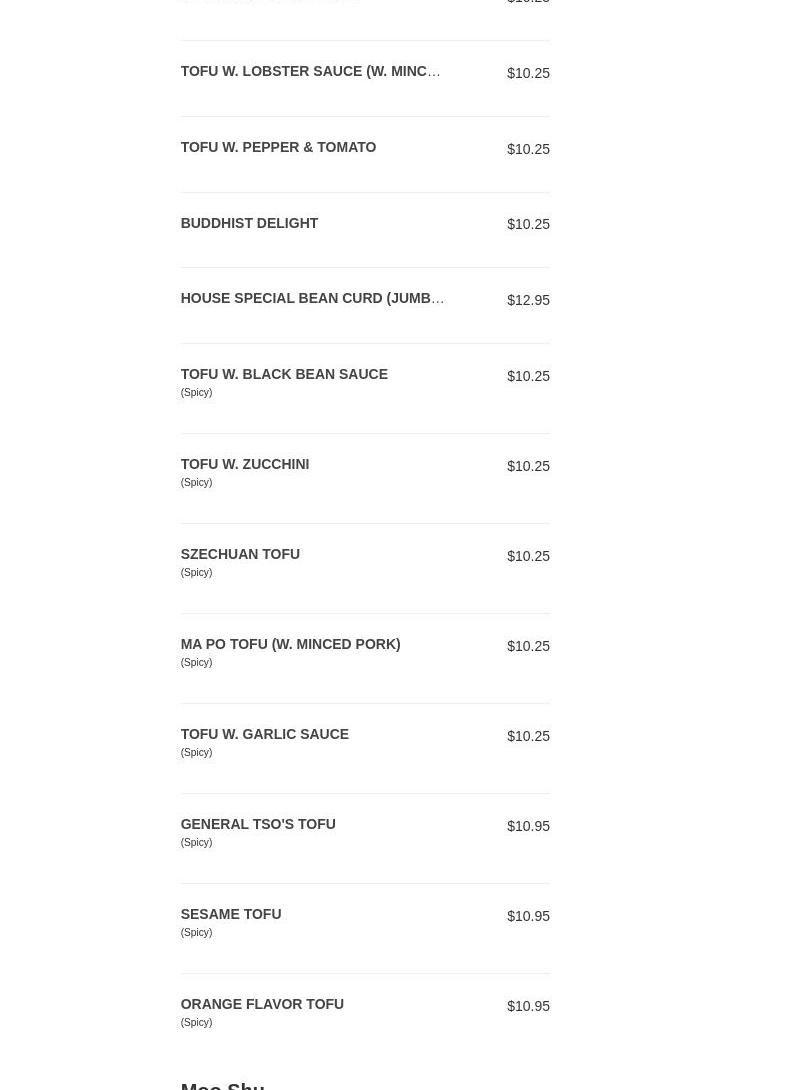Open House Special Bean Curd item

click(x=312, y=299)
